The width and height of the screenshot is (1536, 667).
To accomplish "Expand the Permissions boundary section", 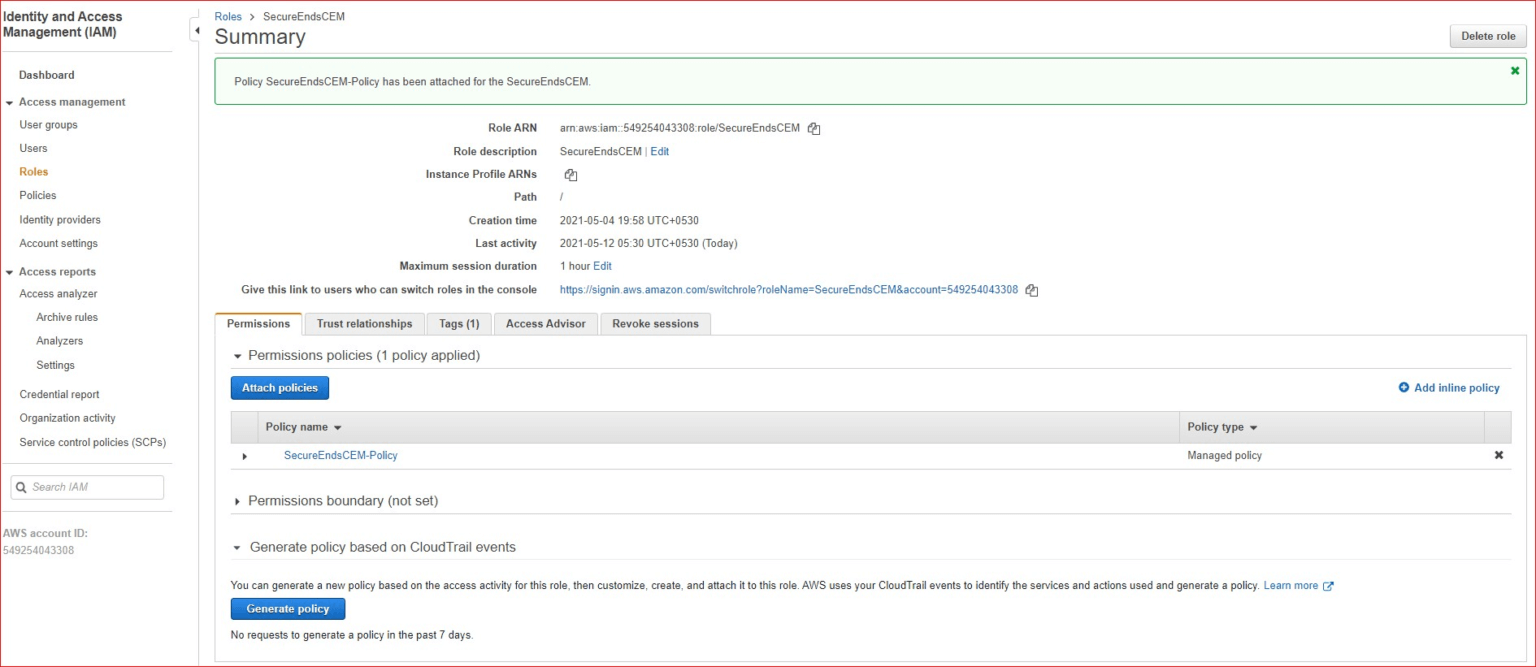I will pyautogui.click(x=237, y=500).
